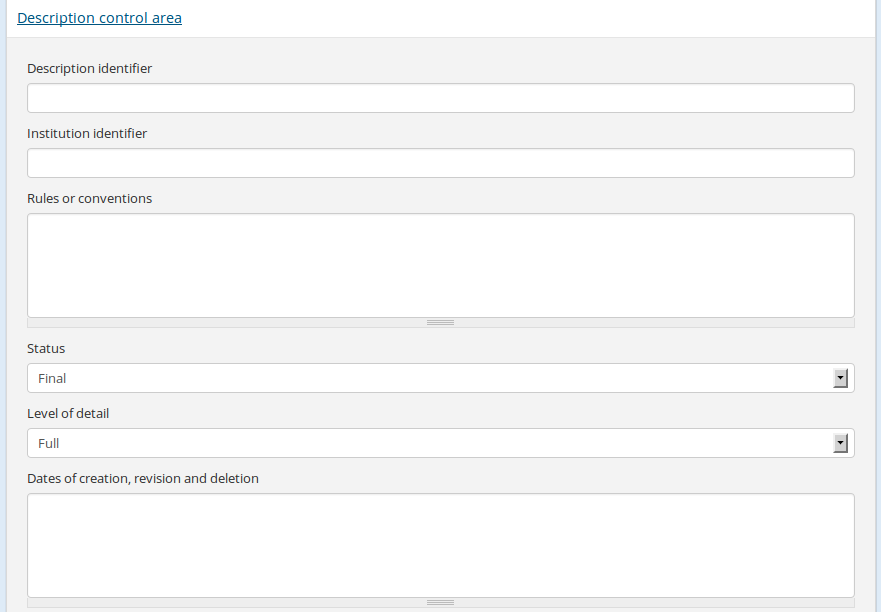The image size is (881, 612).
Task: Grab the Dates of creation resize handle
Action: click(x=440, y=603)
